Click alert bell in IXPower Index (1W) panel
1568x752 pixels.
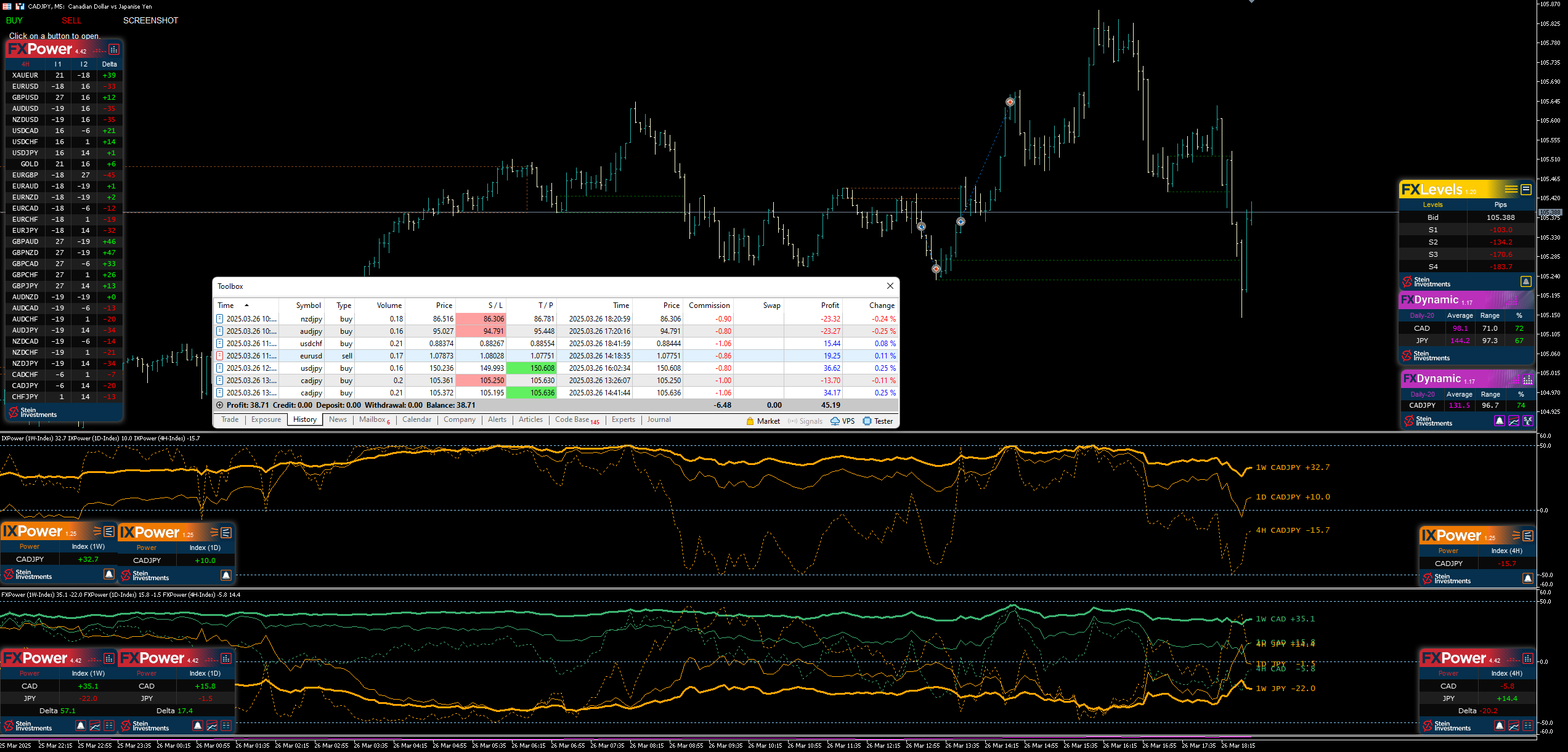click(109, 574)
